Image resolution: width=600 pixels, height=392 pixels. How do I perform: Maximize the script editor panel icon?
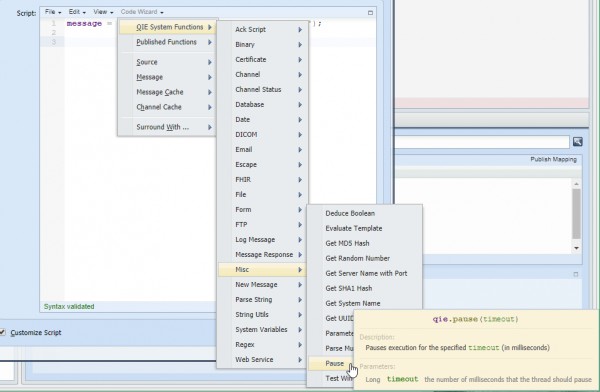(x=370, y=13)
